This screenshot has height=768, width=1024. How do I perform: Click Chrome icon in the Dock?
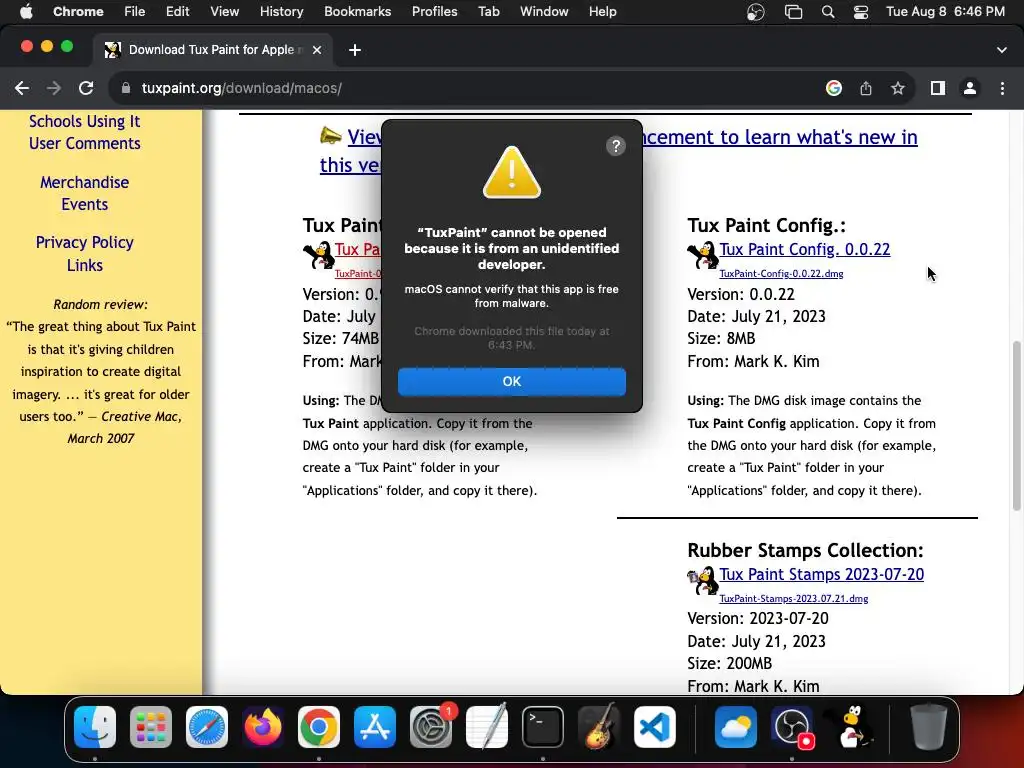(319, 727)
